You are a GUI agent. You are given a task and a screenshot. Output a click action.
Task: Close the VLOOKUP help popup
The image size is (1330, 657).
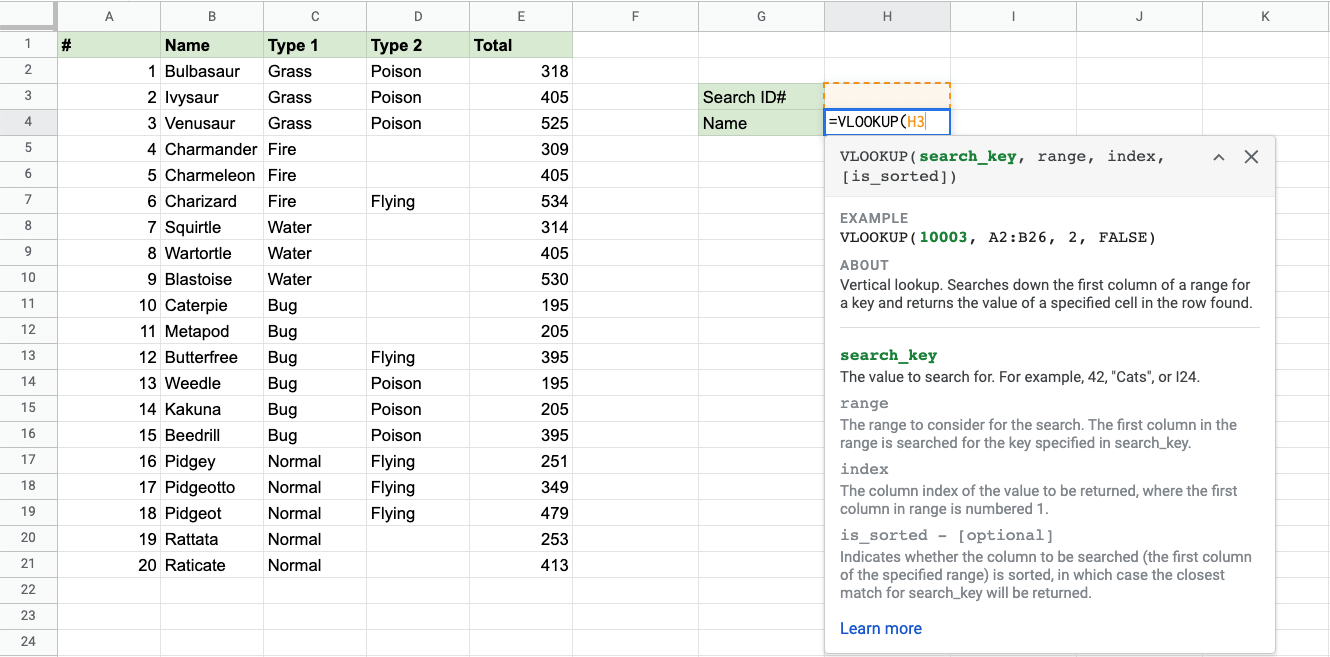[x=1250, y=157]
